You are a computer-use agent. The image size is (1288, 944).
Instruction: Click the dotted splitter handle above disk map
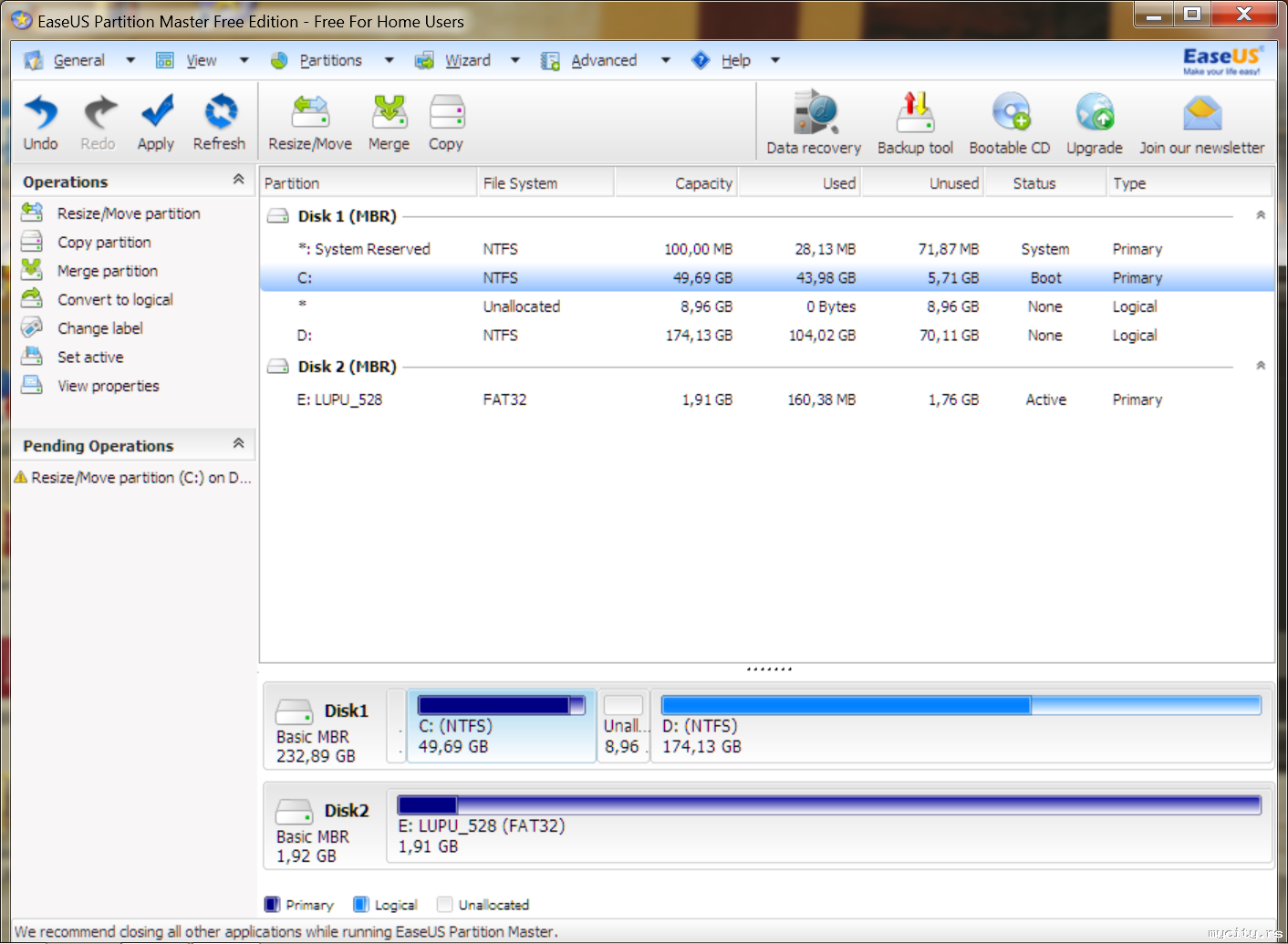[769, 669]
